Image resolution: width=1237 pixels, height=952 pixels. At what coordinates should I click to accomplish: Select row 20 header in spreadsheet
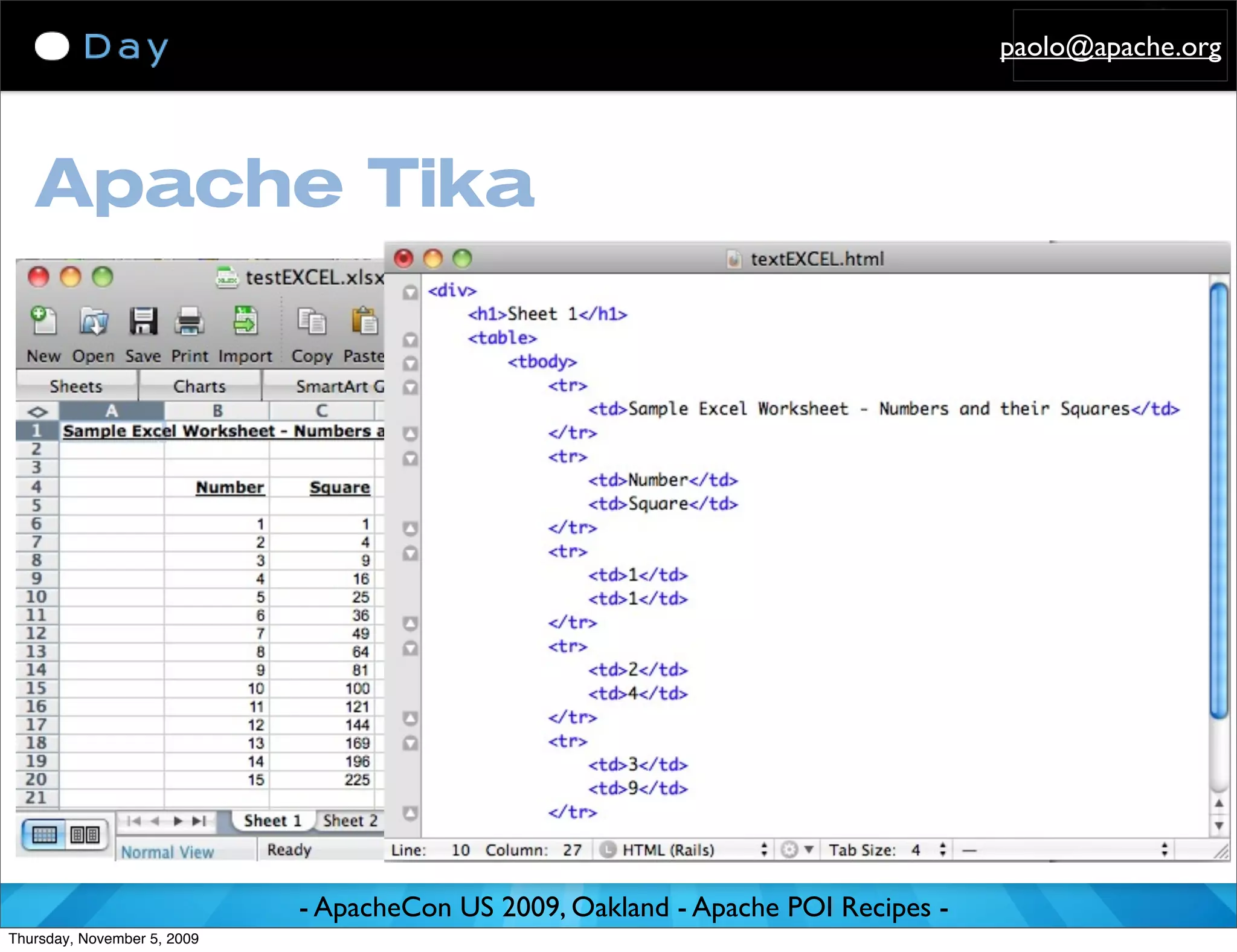pos(37,779)
